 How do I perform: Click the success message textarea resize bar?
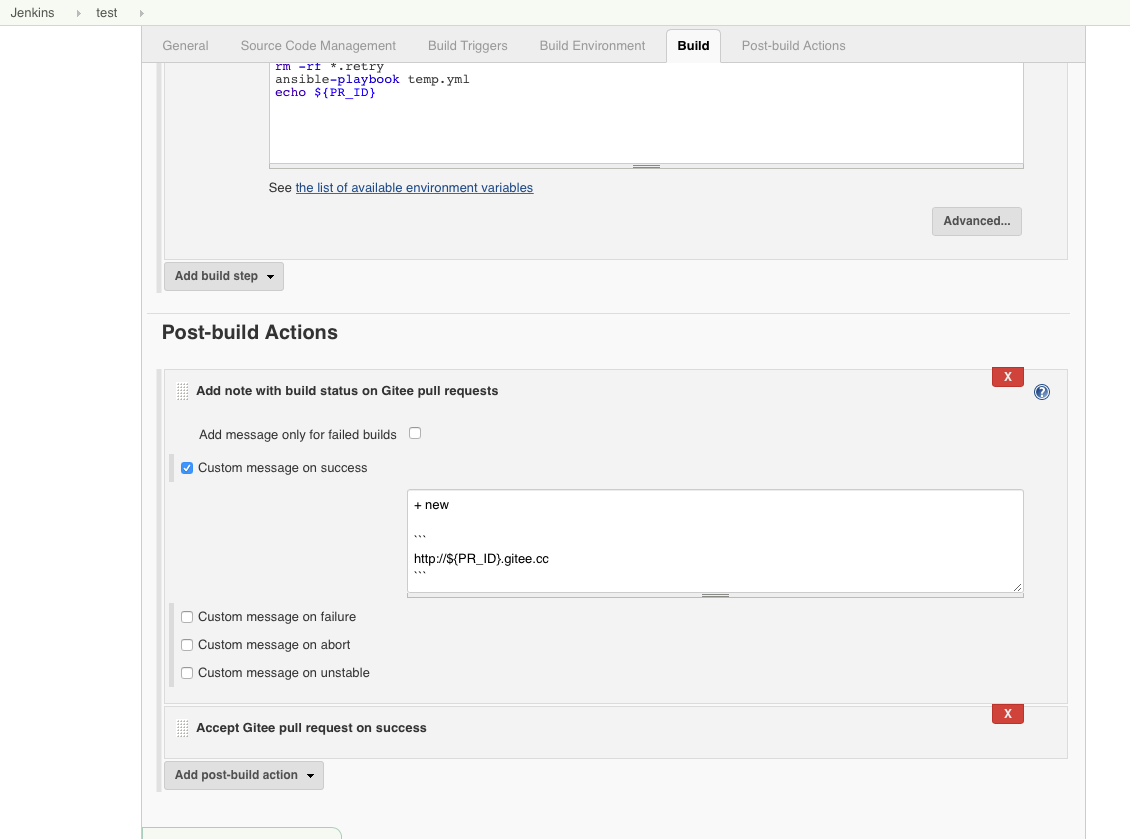[715, 595]
